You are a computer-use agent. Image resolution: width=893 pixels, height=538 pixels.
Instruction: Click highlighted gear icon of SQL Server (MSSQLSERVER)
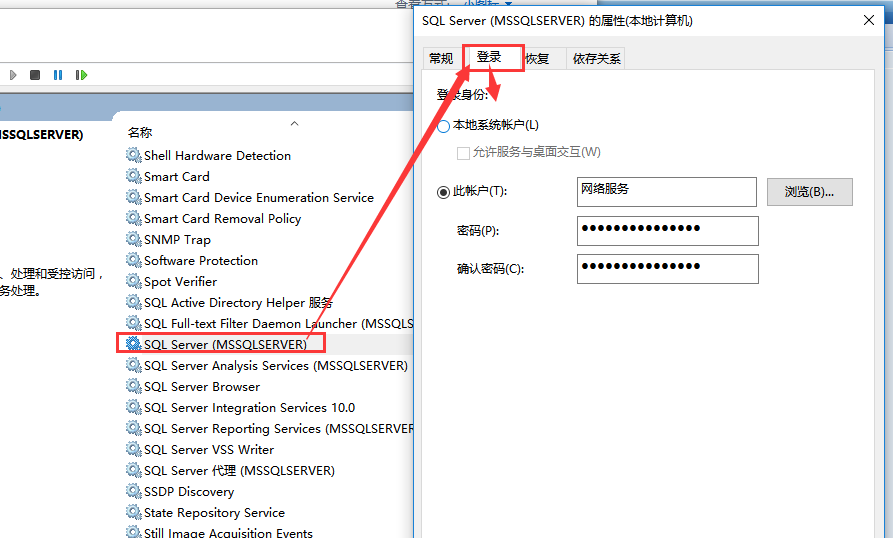coord(134,344)
